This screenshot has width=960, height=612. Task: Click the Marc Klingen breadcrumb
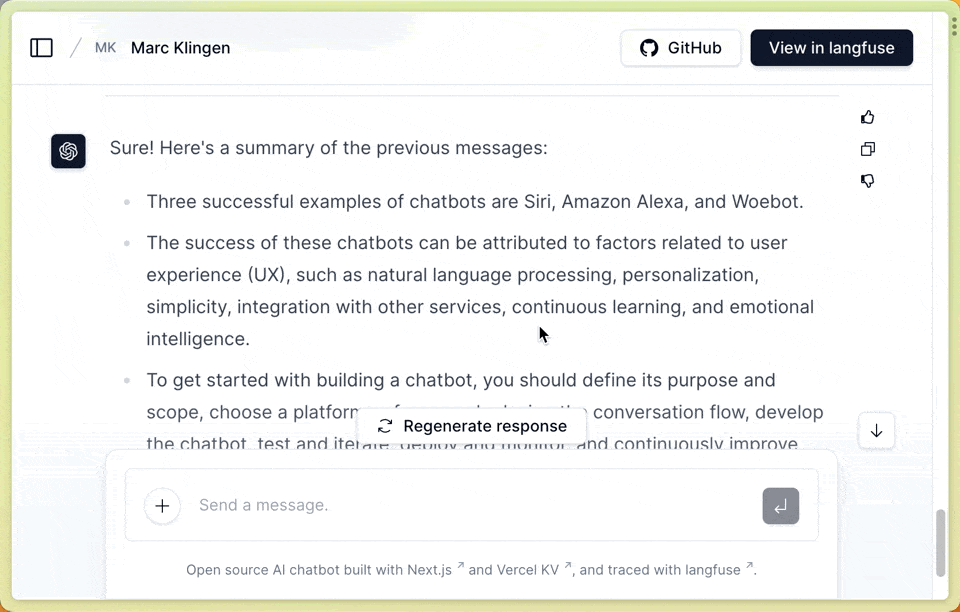[x=180, y=47]
